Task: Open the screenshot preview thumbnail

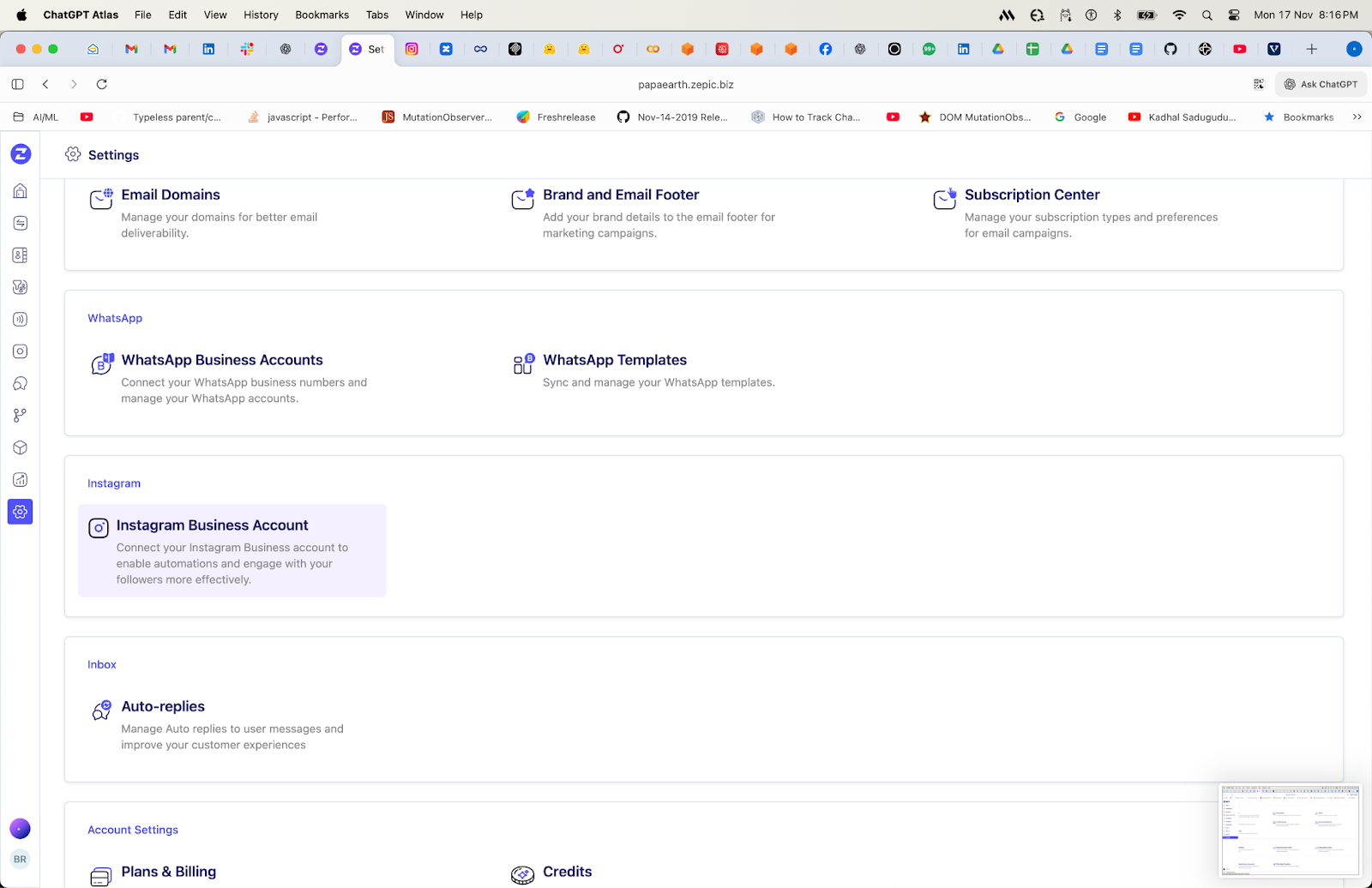Action: click(1289, 830)
